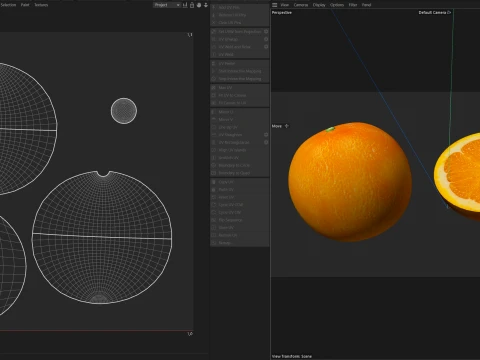Apply Mirror V to the UVs
The height and width of the screenshot is (360, 480).
tap(239, 120)
